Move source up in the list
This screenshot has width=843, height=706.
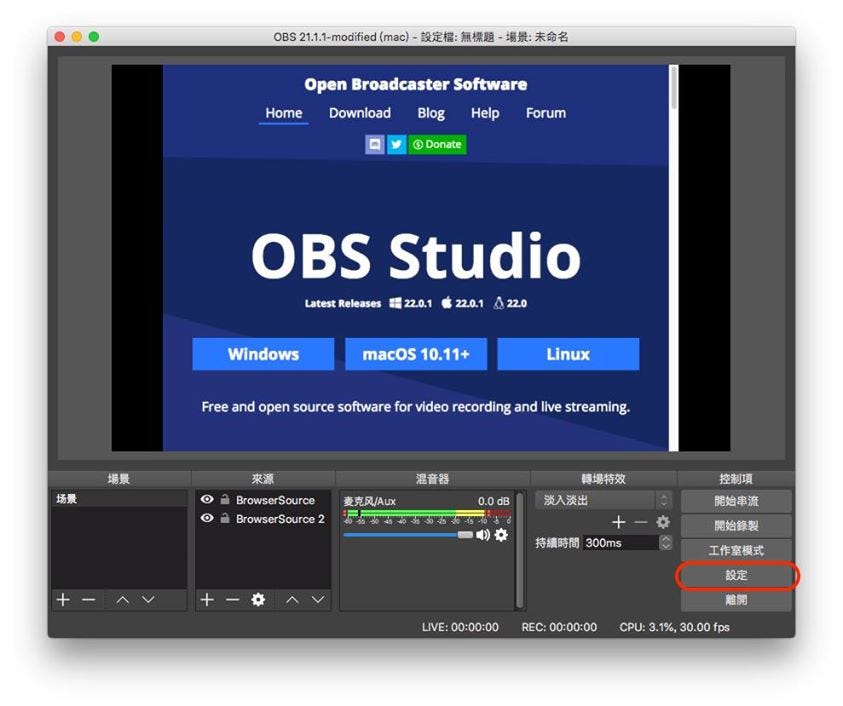pyautogui.click(x=292, y=600)
